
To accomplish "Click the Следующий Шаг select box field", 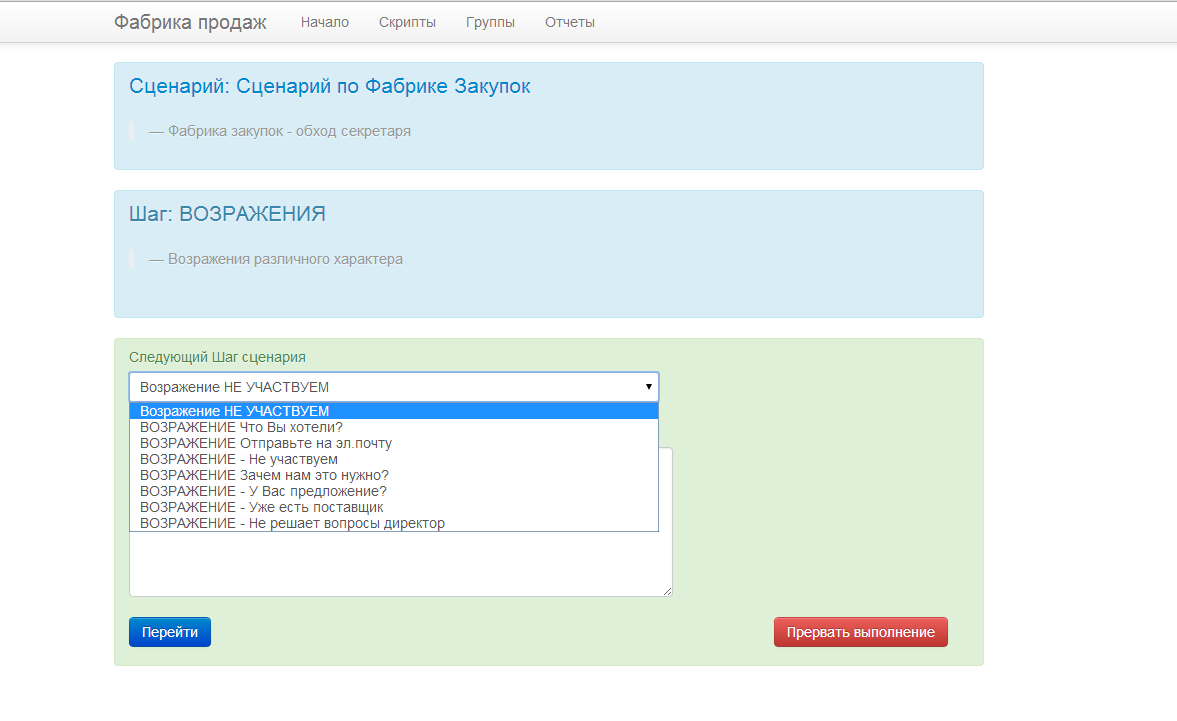I will coord(394,387).
